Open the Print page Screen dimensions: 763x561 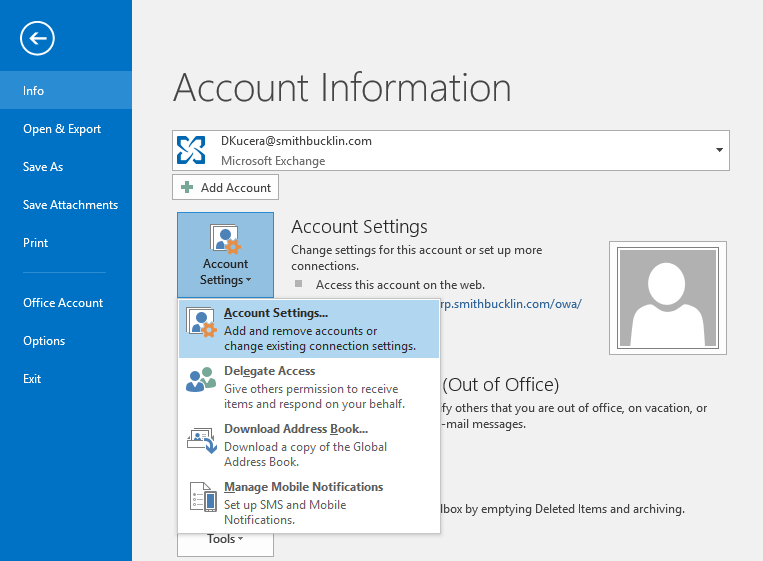[x=66, y=242]
